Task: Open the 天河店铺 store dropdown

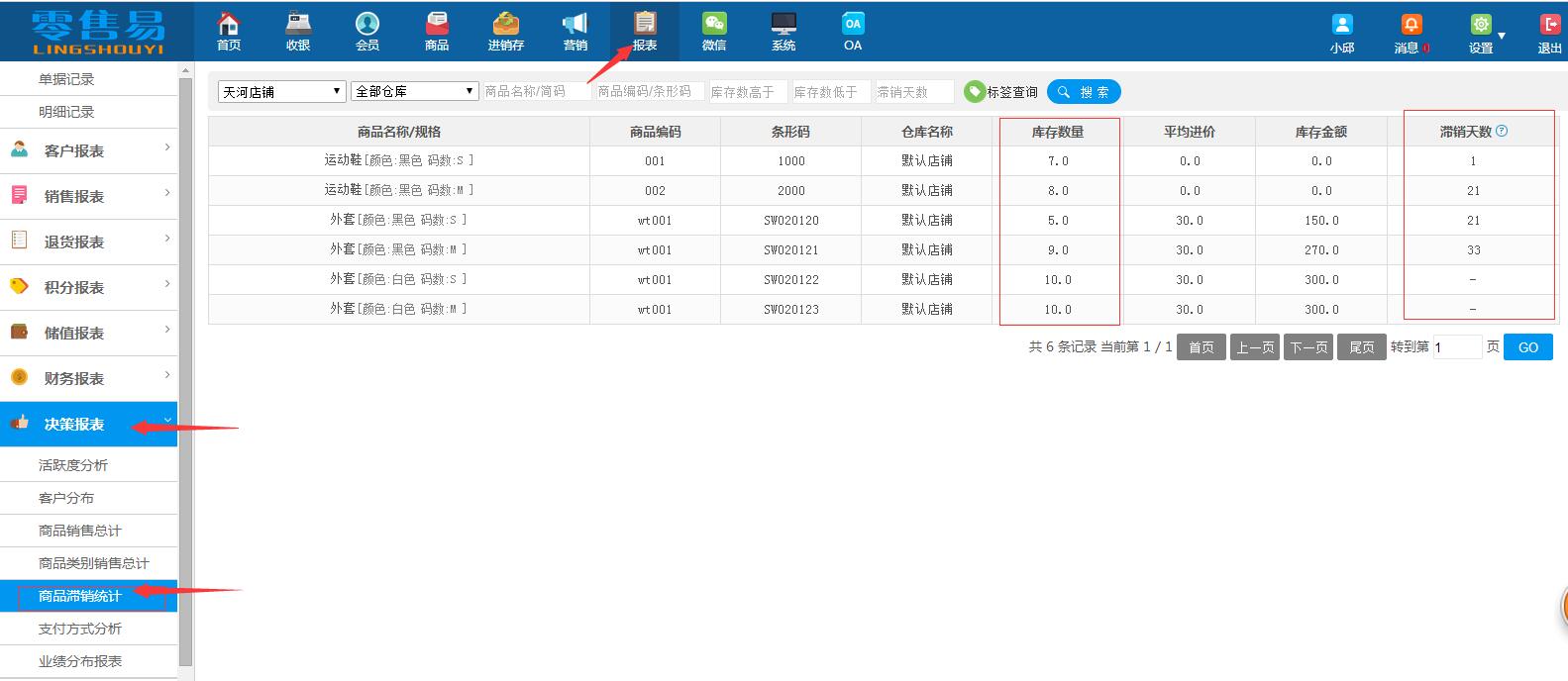Action: click(x=281, y=92)
